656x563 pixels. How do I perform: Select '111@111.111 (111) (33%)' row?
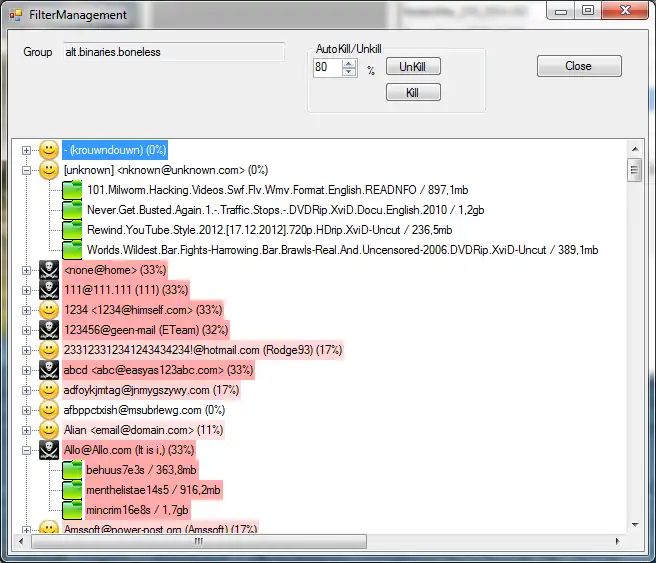point(126,290)
